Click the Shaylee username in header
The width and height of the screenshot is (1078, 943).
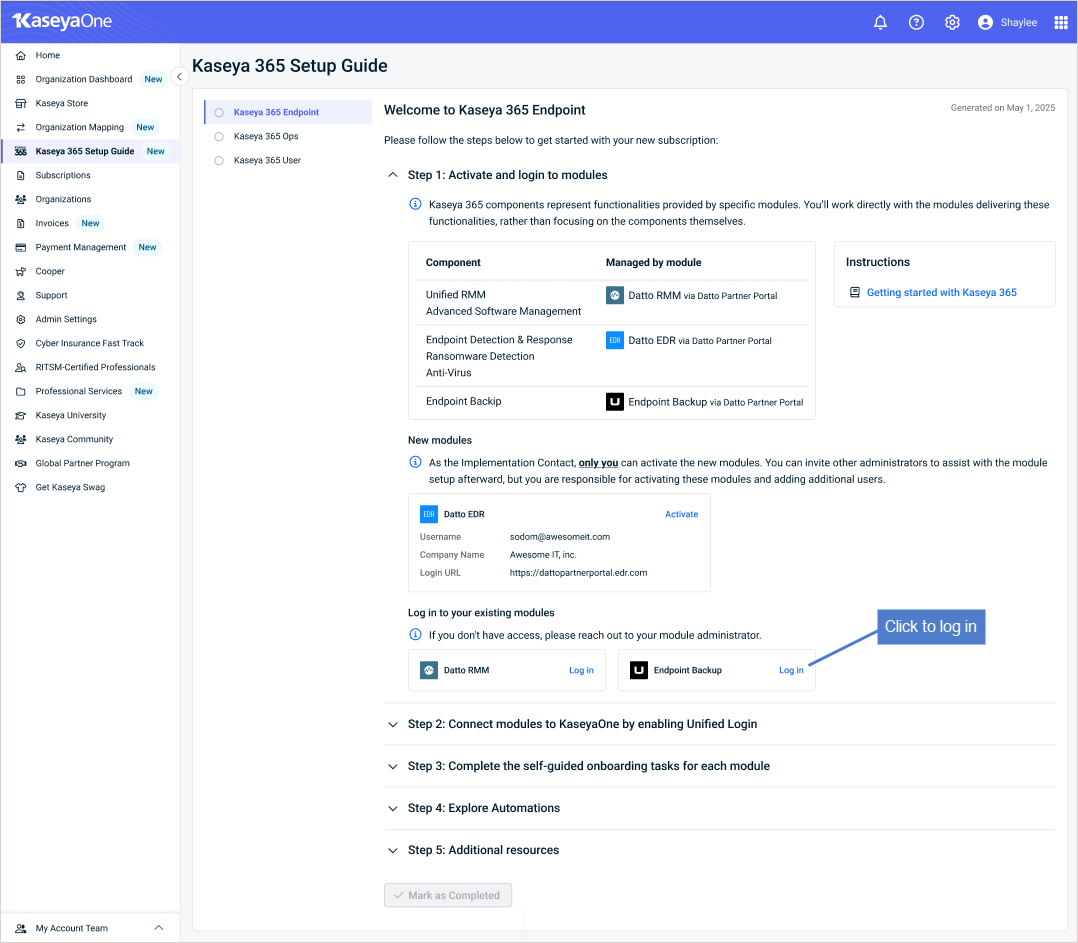(x=1018, y=23)
